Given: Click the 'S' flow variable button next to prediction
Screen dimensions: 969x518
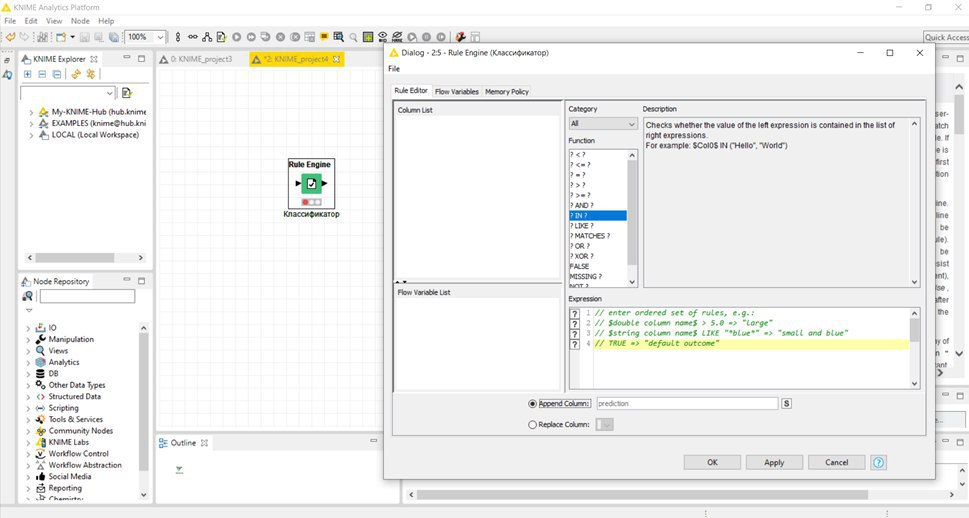Looking at the screenshot, I should (786, 404).
